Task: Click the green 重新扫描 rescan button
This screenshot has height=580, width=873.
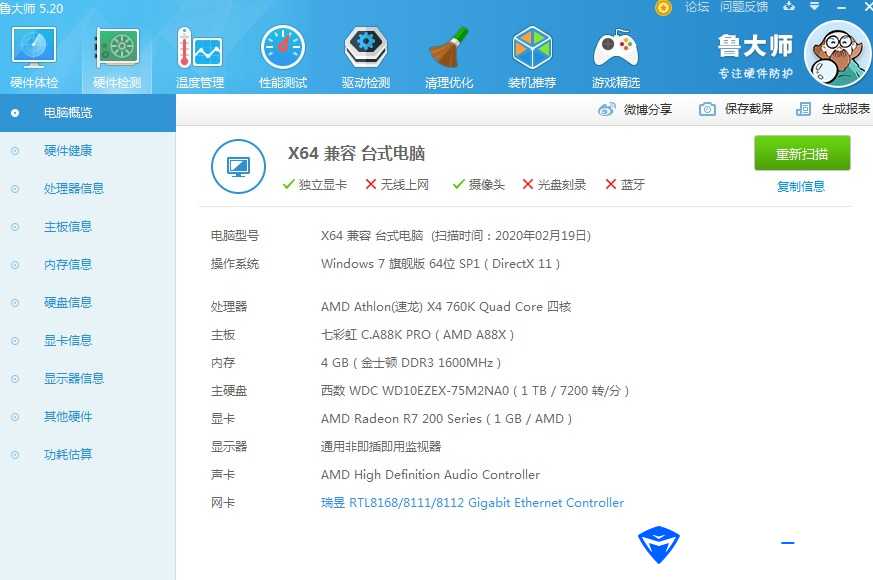Action: pyautogui.click(x=802, y=153)
